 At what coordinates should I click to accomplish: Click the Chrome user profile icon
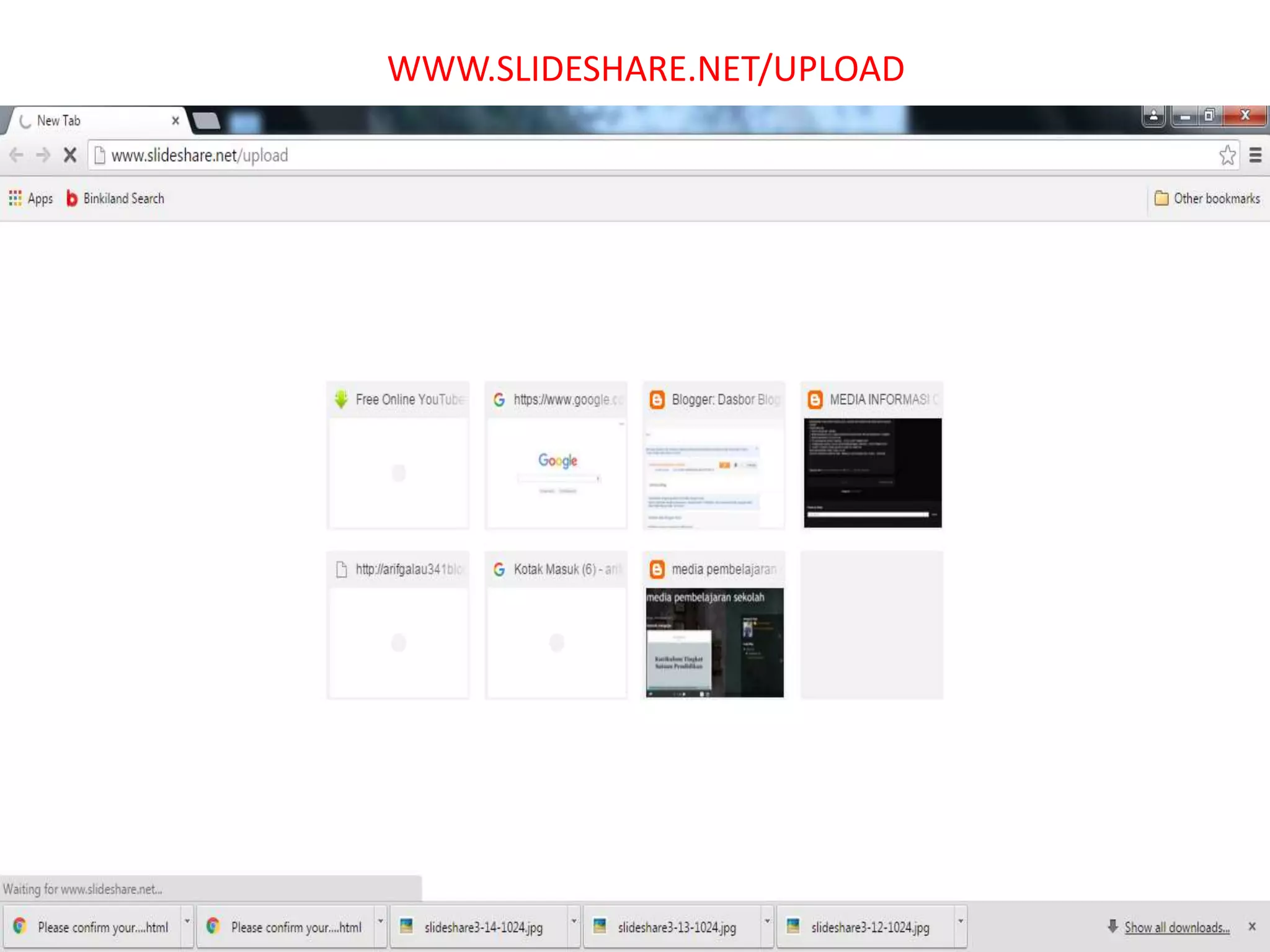click(x=1153, y=116)
